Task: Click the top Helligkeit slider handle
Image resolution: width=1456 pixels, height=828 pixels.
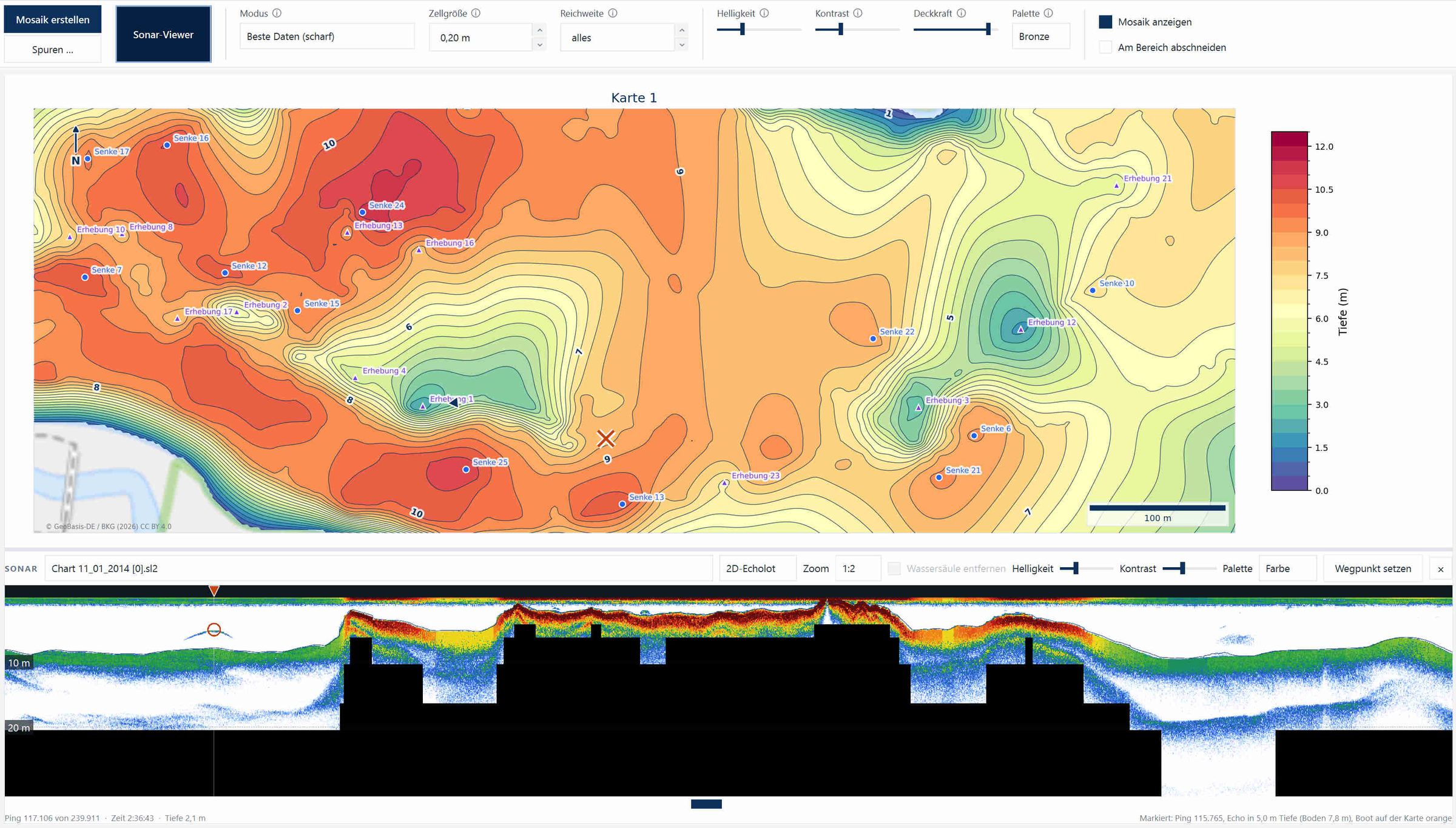Action: (x=742, y=29)
